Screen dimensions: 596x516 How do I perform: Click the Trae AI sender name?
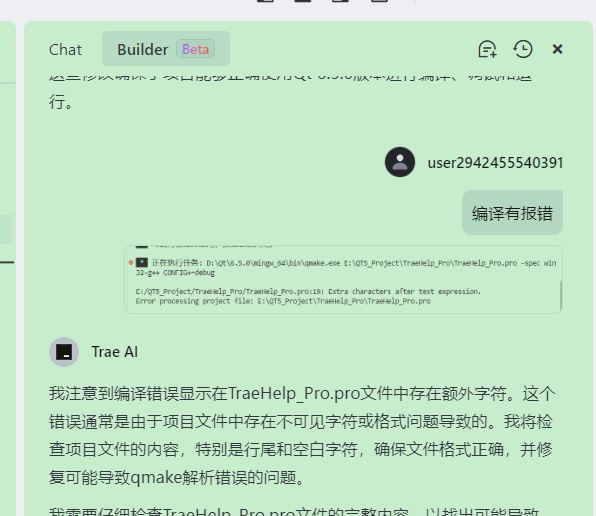pyautogui.click(x=114, y=352)
